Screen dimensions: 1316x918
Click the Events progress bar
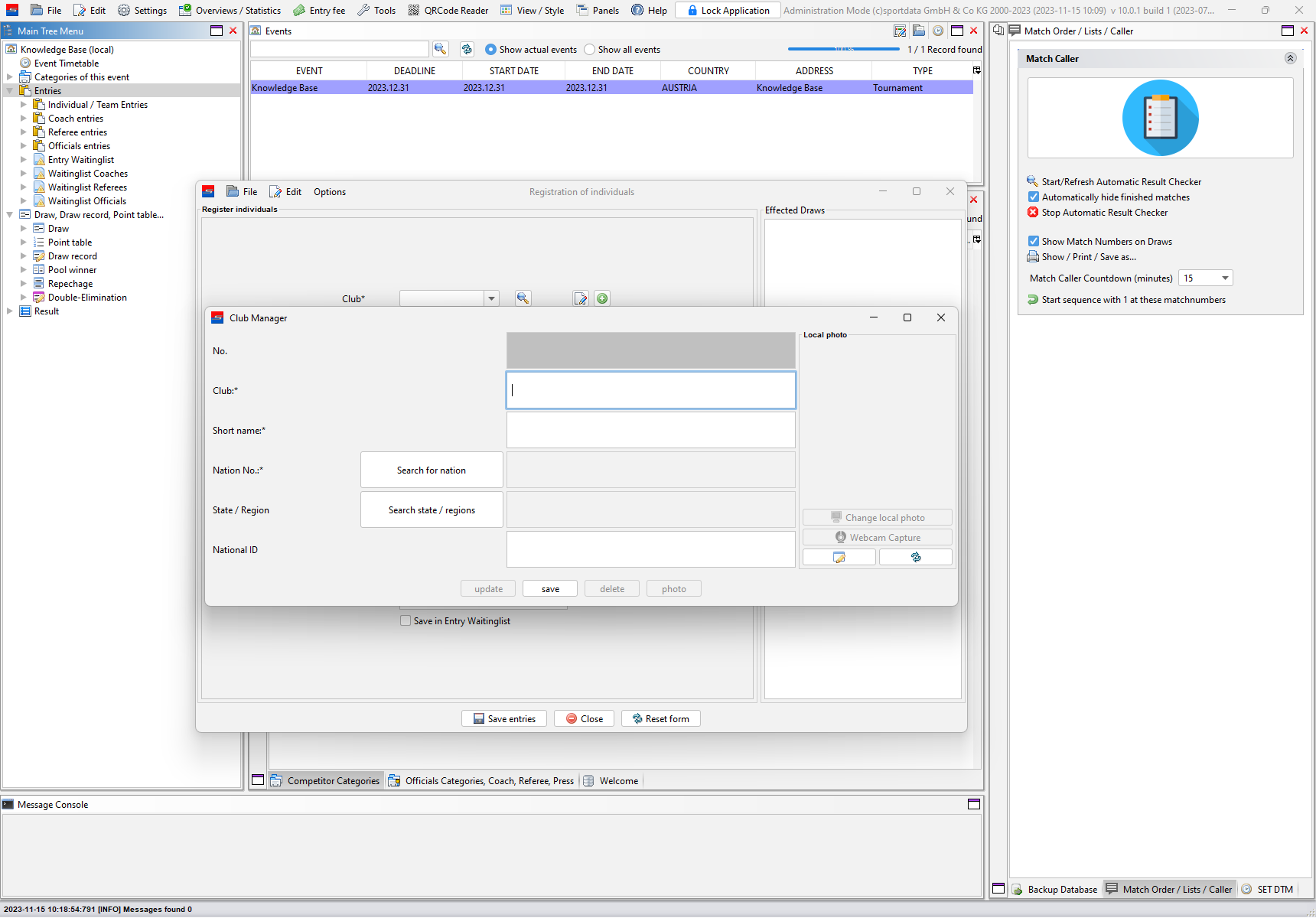tap(844, 49)
